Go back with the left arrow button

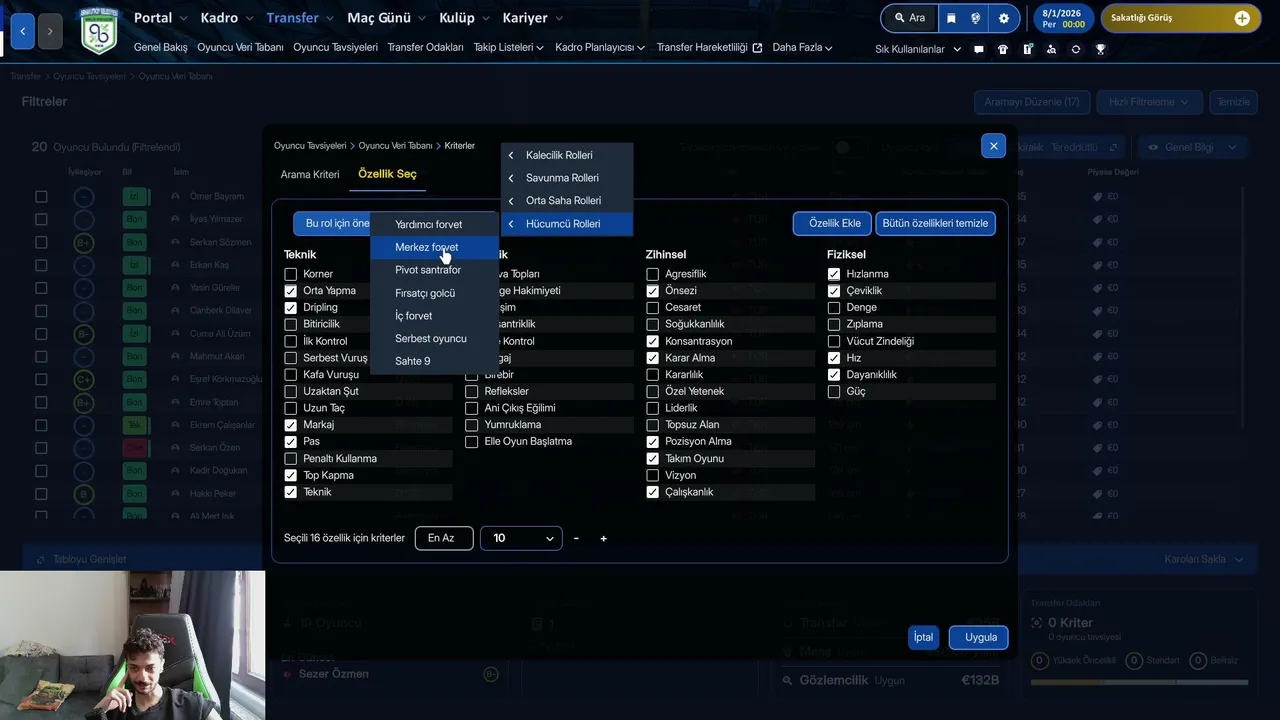pos(22,31)
